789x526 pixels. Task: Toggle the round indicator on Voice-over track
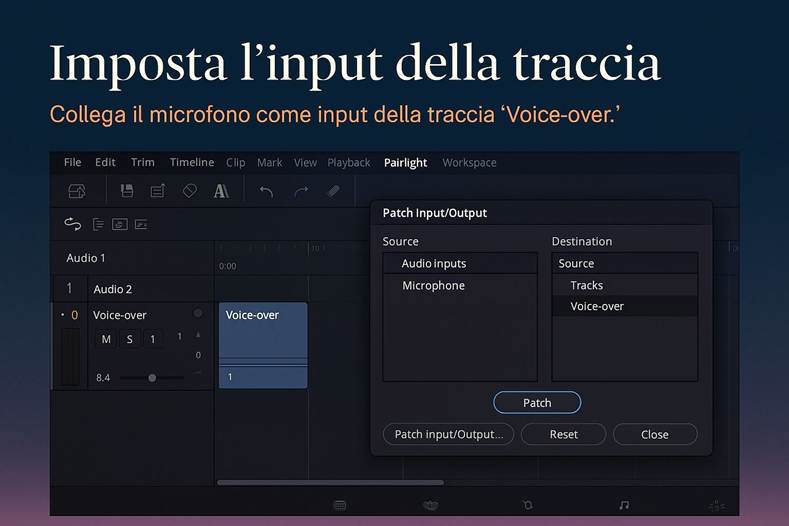(x=198, y=313)
